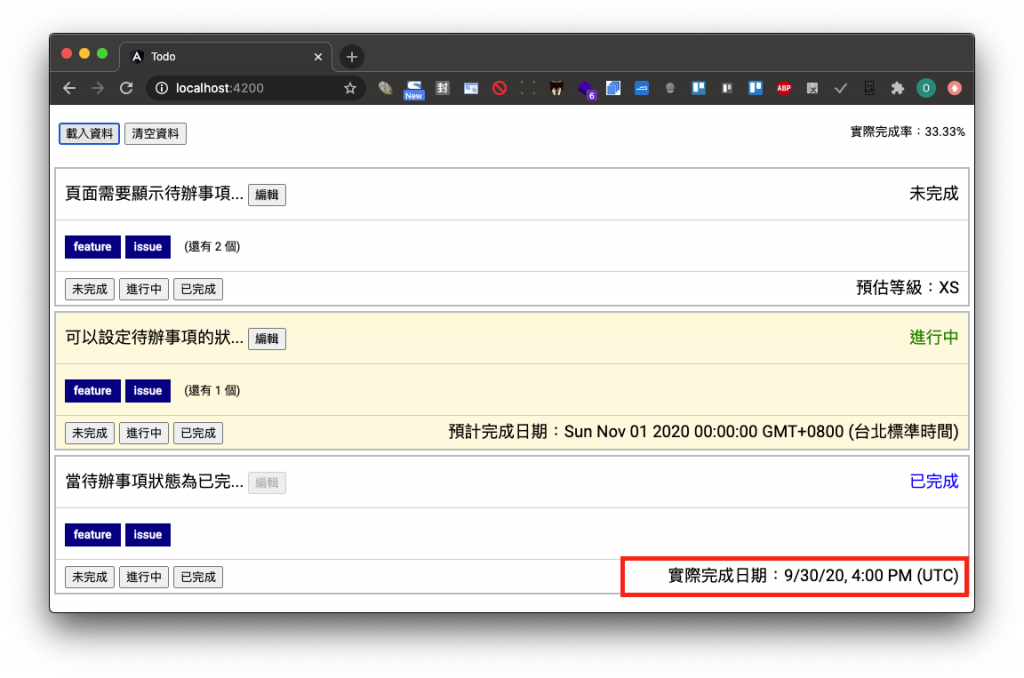This screenshot has height=678, width=1024.
Task: Click the 預估等級：XS text
Action: point(907,288)
